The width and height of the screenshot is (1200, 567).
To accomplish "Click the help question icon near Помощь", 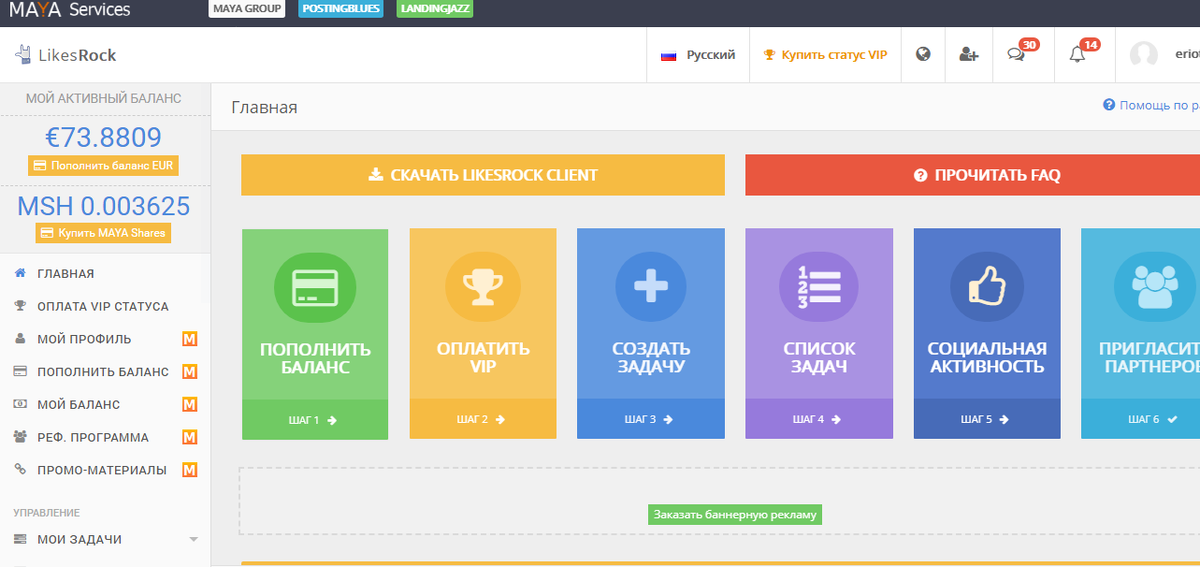I will 1109,105.
